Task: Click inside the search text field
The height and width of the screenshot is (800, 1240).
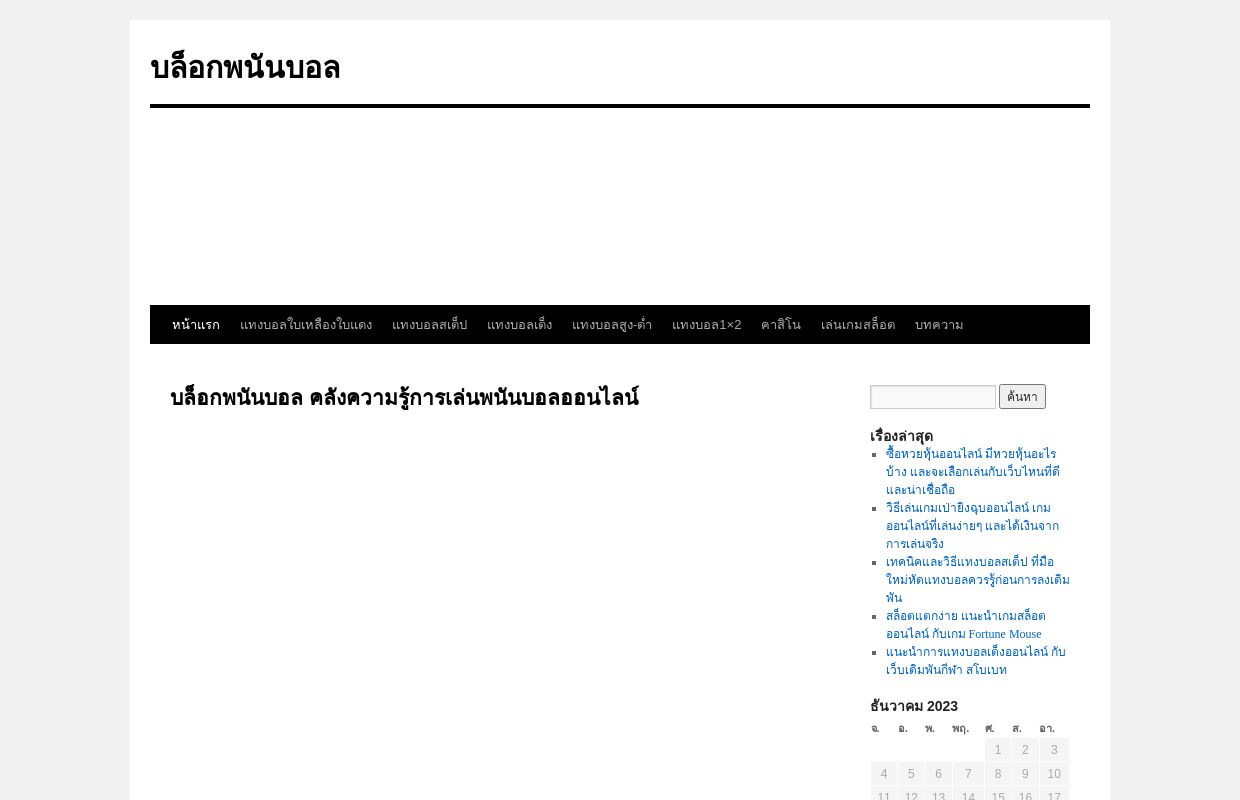Action: pyautogui.click(x=932, y=396)
